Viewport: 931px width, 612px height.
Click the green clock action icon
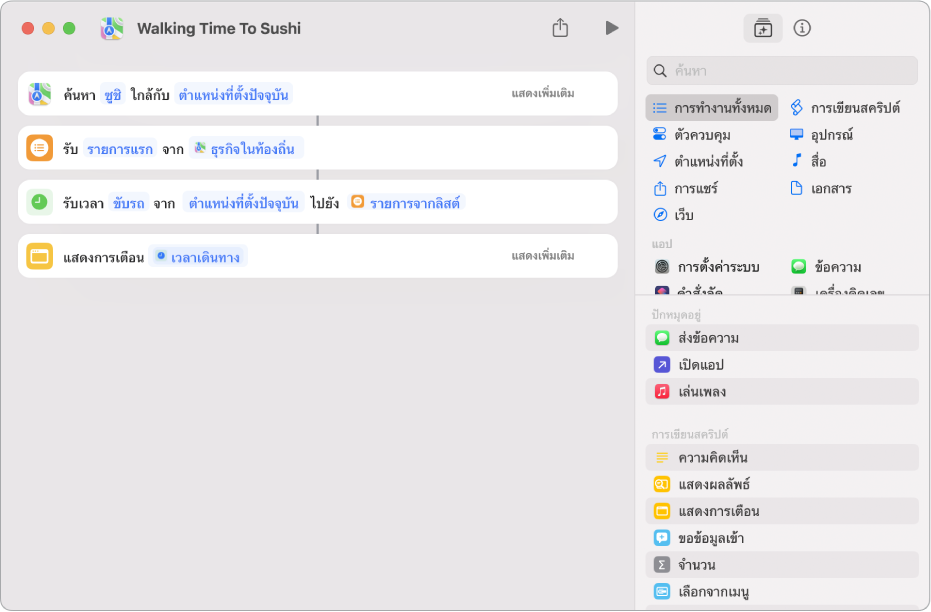pyautogui.click(x=39, y=203)
